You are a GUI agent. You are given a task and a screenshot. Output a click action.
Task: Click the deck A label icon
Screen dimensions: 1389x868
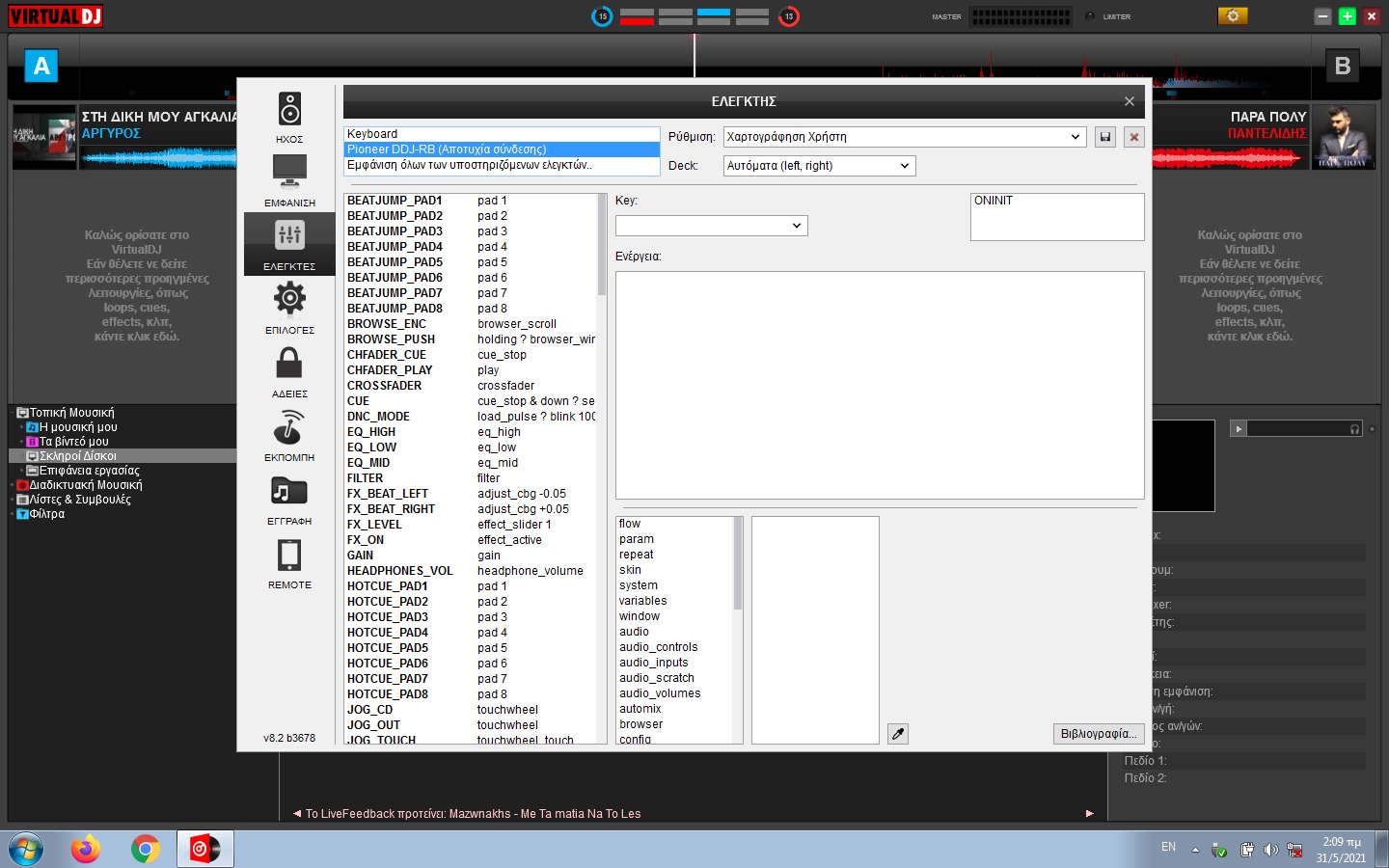point(41,67)
